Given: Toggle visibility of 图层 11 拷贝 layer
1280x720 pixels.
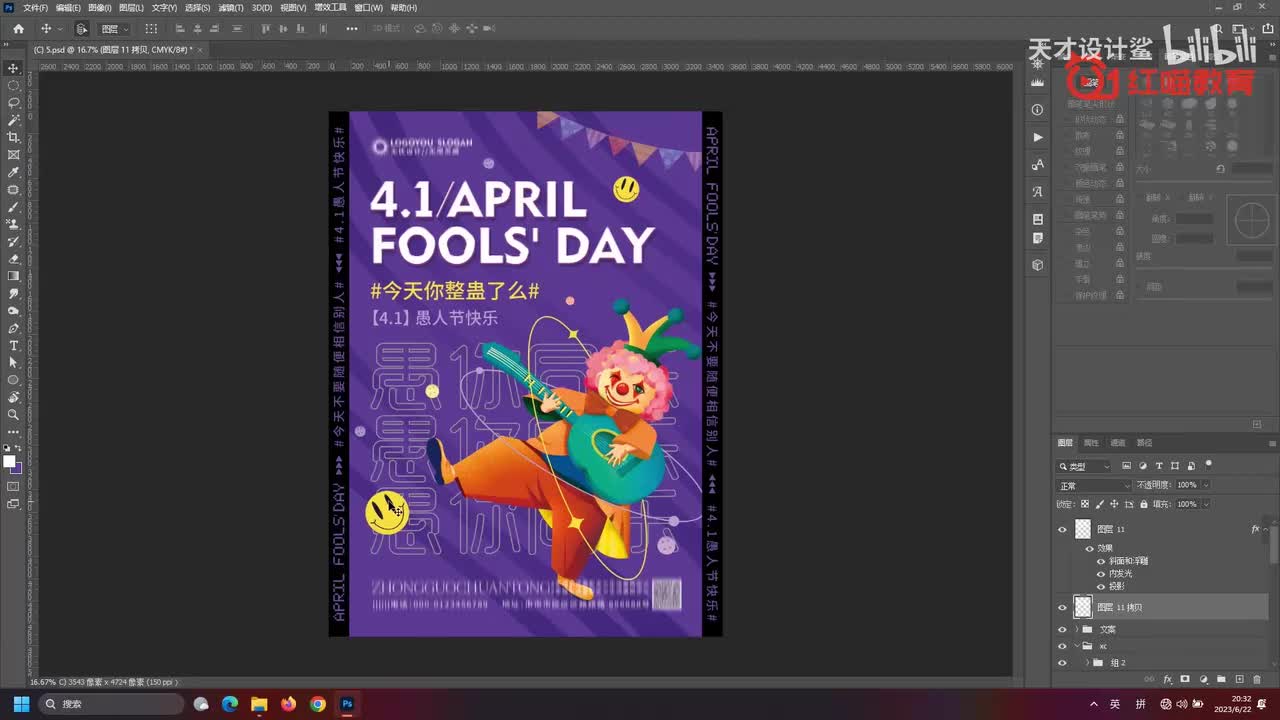Looking at the screenshot, I should [x=1062, y=607].
